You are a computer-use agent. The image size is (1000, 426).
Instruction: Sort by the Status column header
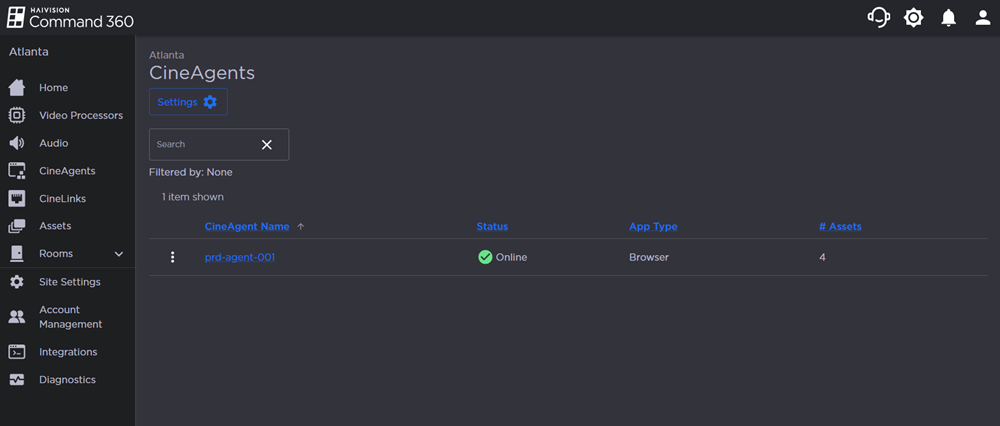pyautogui.click(x=492, y=227)
